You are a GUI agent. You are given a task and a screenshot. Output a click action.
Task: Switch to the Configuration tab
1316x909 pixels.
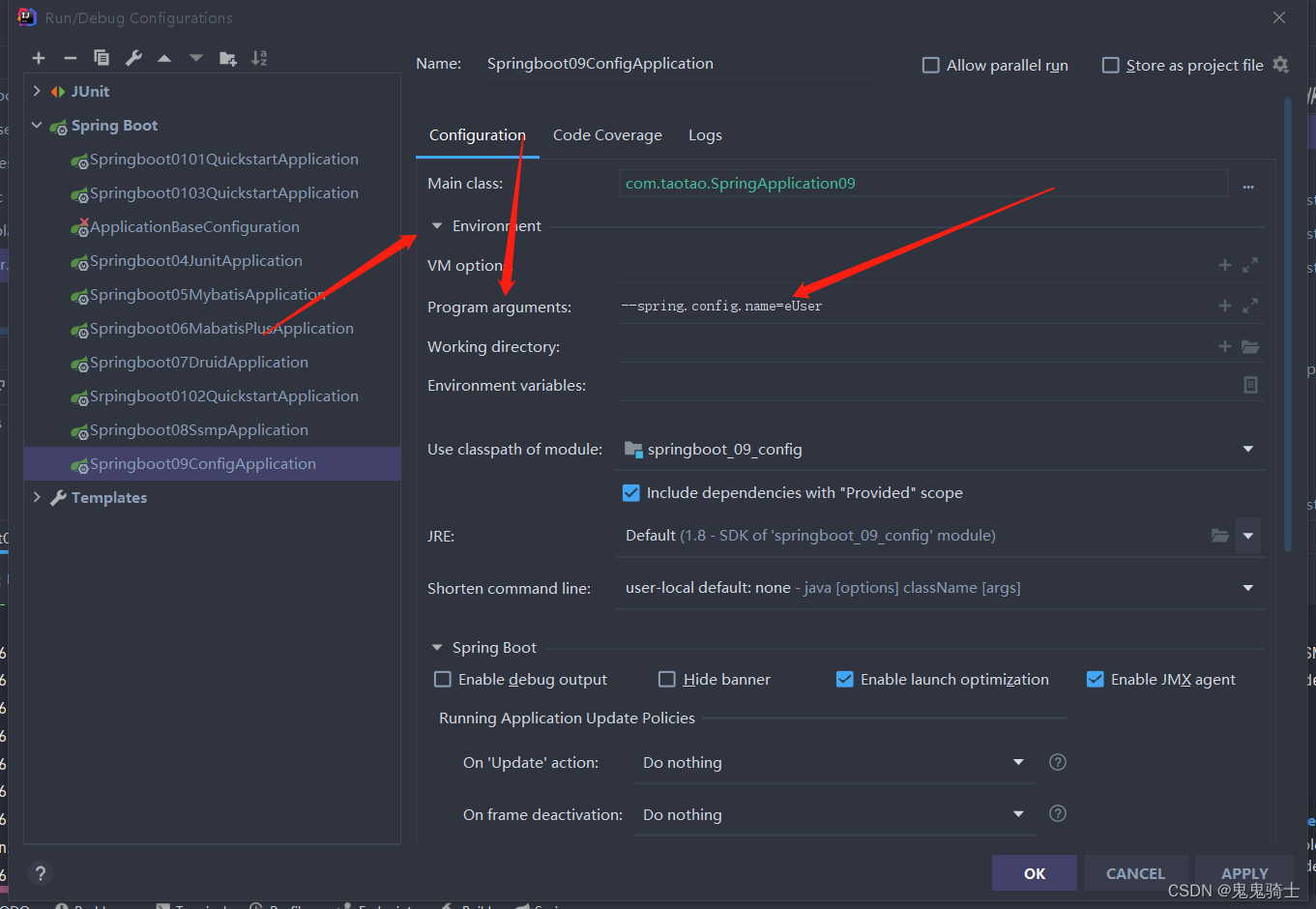478,135
